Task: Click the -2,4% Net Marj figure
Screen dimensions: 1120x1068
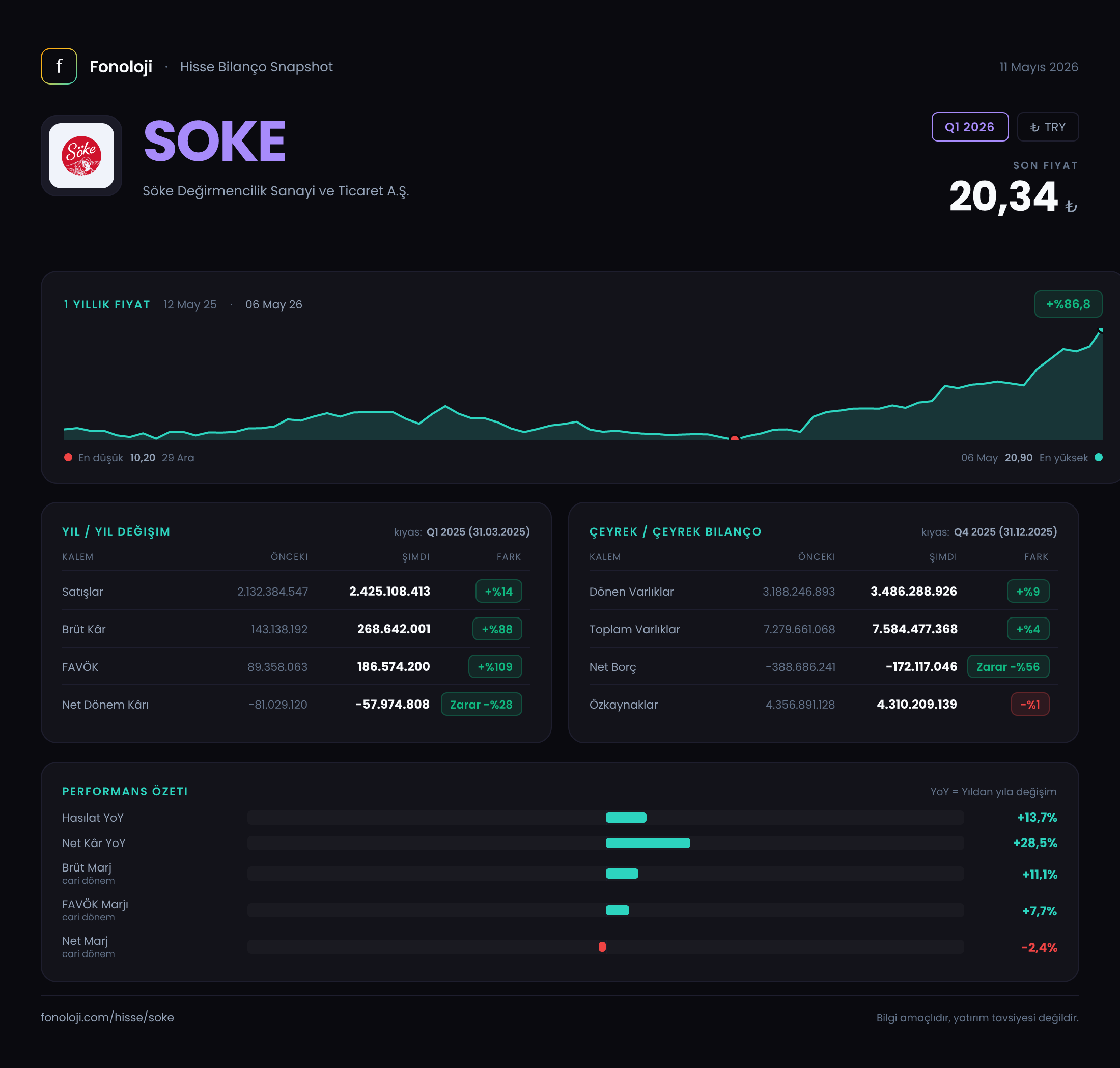Action: pyautogui.click(x=1039, y=947)
